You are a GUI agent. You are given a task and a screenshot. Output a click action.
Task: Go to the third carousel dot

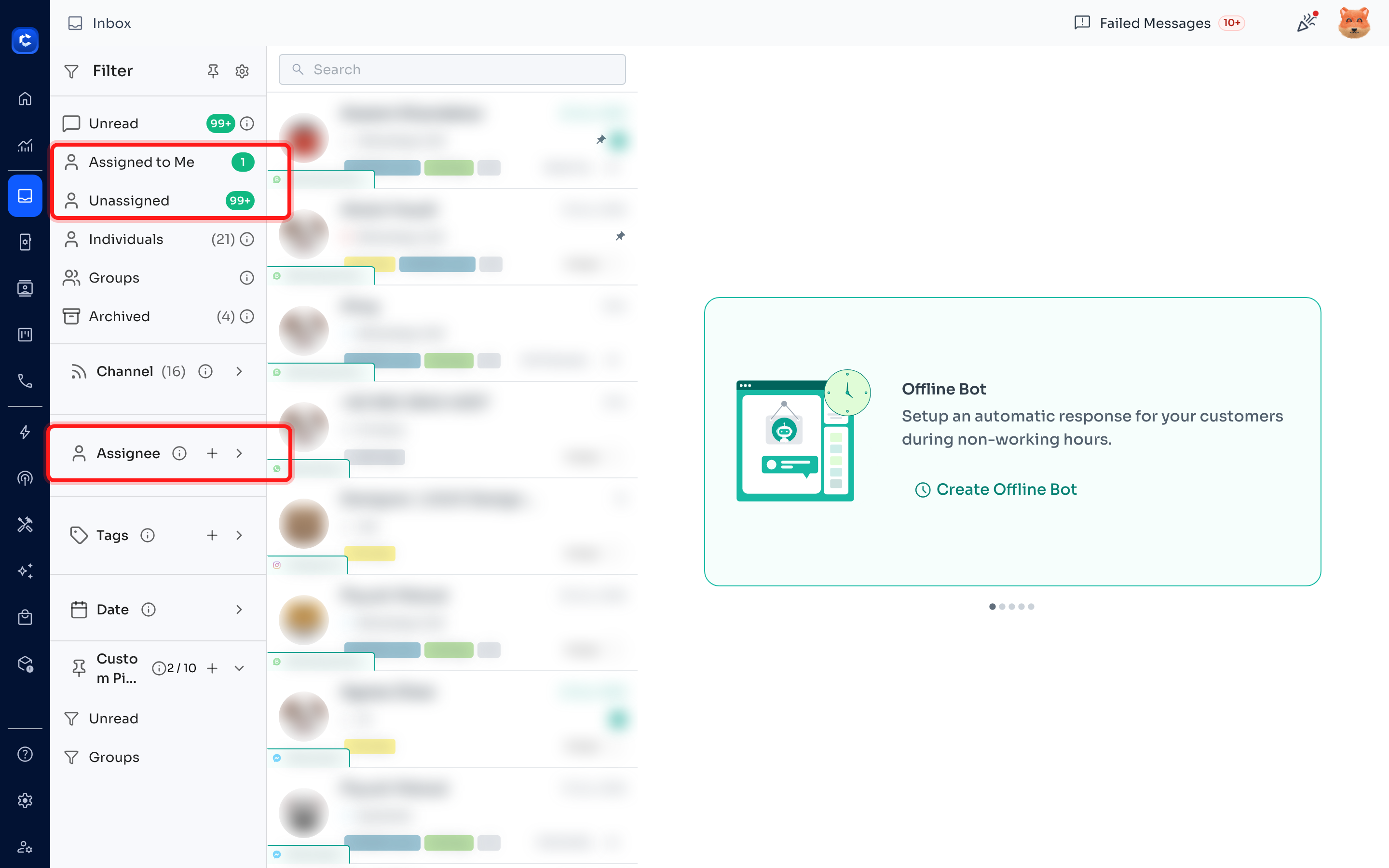pos(1012,607)
